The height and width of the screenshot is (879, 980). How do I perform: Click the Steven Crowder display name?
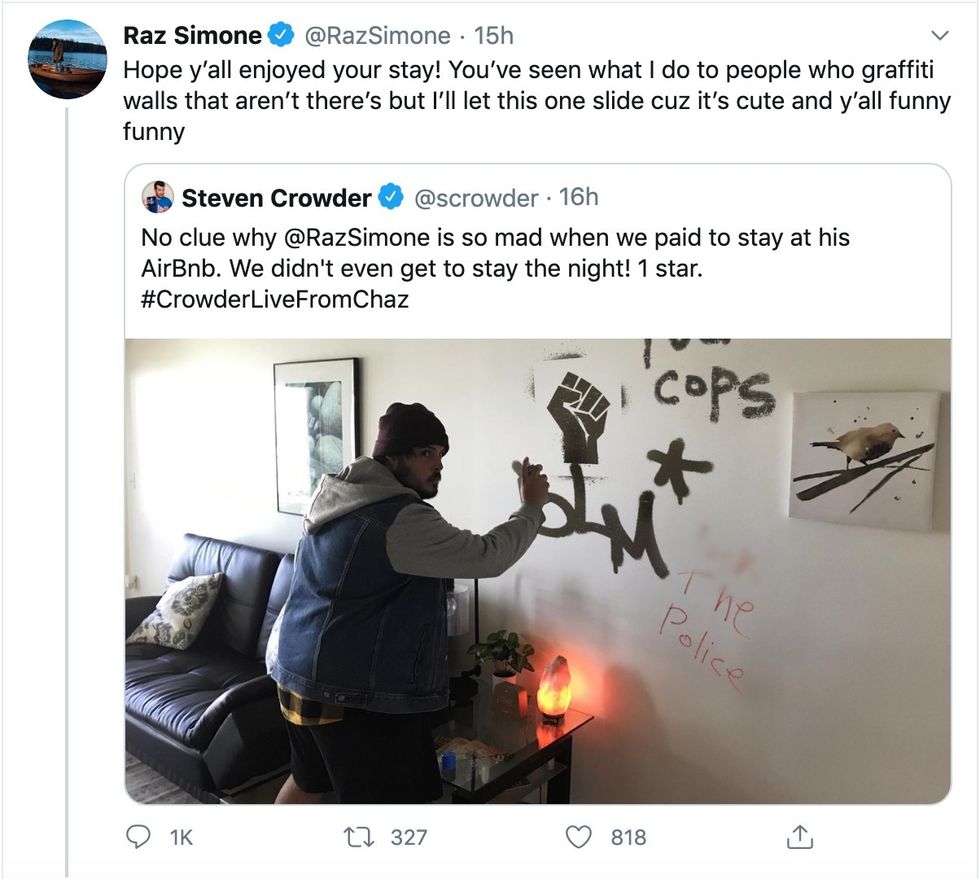(x=276, y=198)
